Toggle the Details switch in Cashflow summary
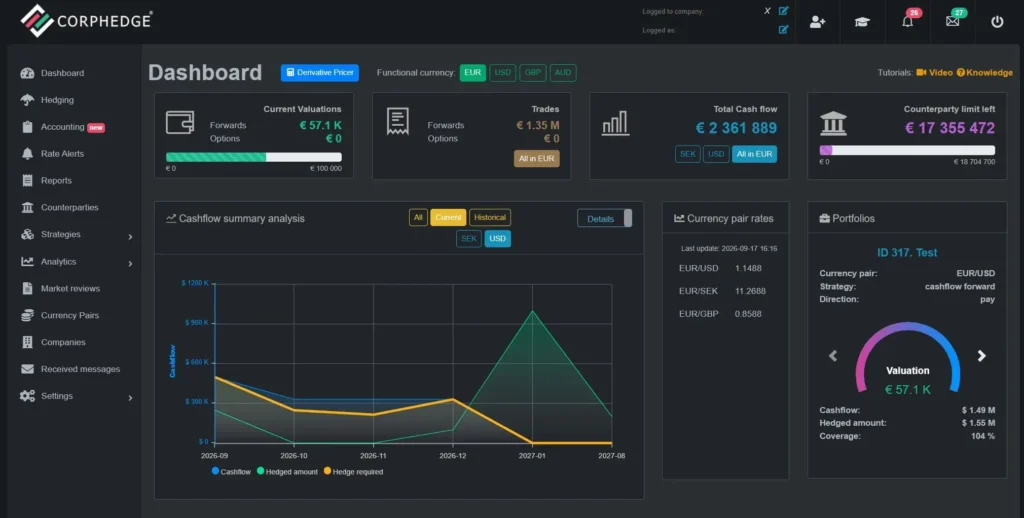Screen dimensions: 1024x518 click(605, 218)
